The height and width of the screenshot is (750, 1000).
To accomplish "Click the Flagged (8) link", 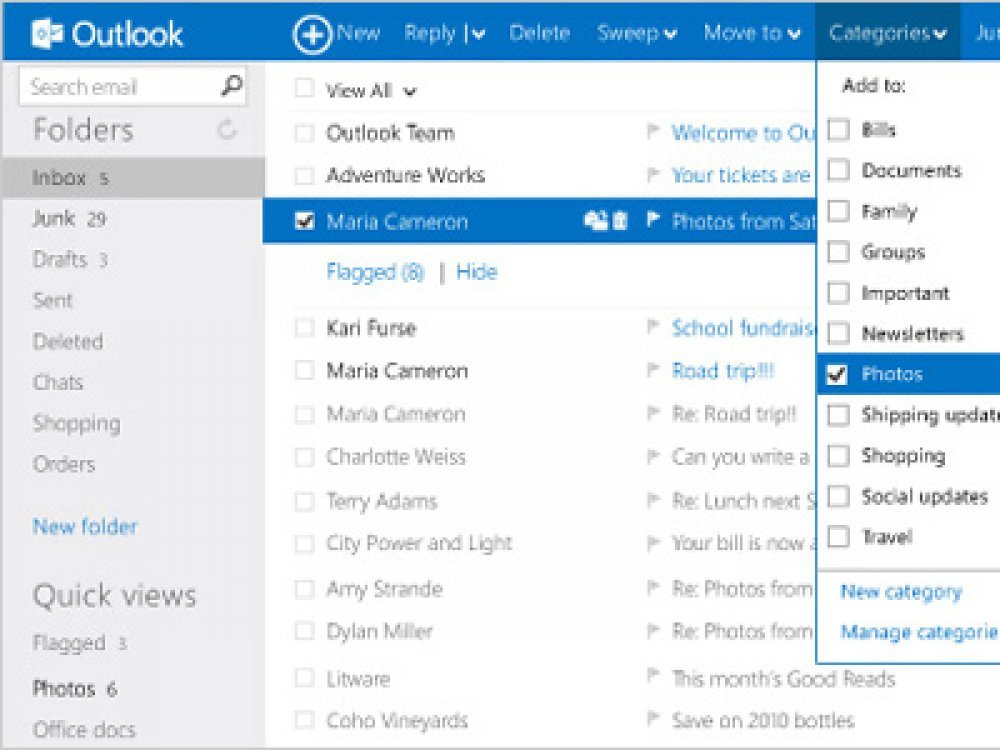I will 375,272.
